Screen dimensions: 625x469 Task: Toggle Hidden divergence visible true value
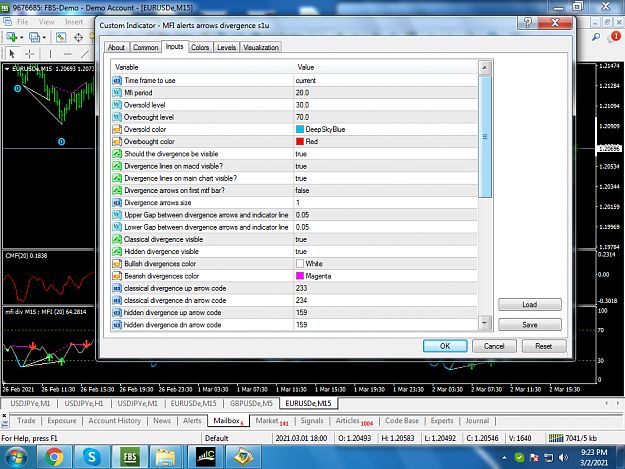[385, 251]
